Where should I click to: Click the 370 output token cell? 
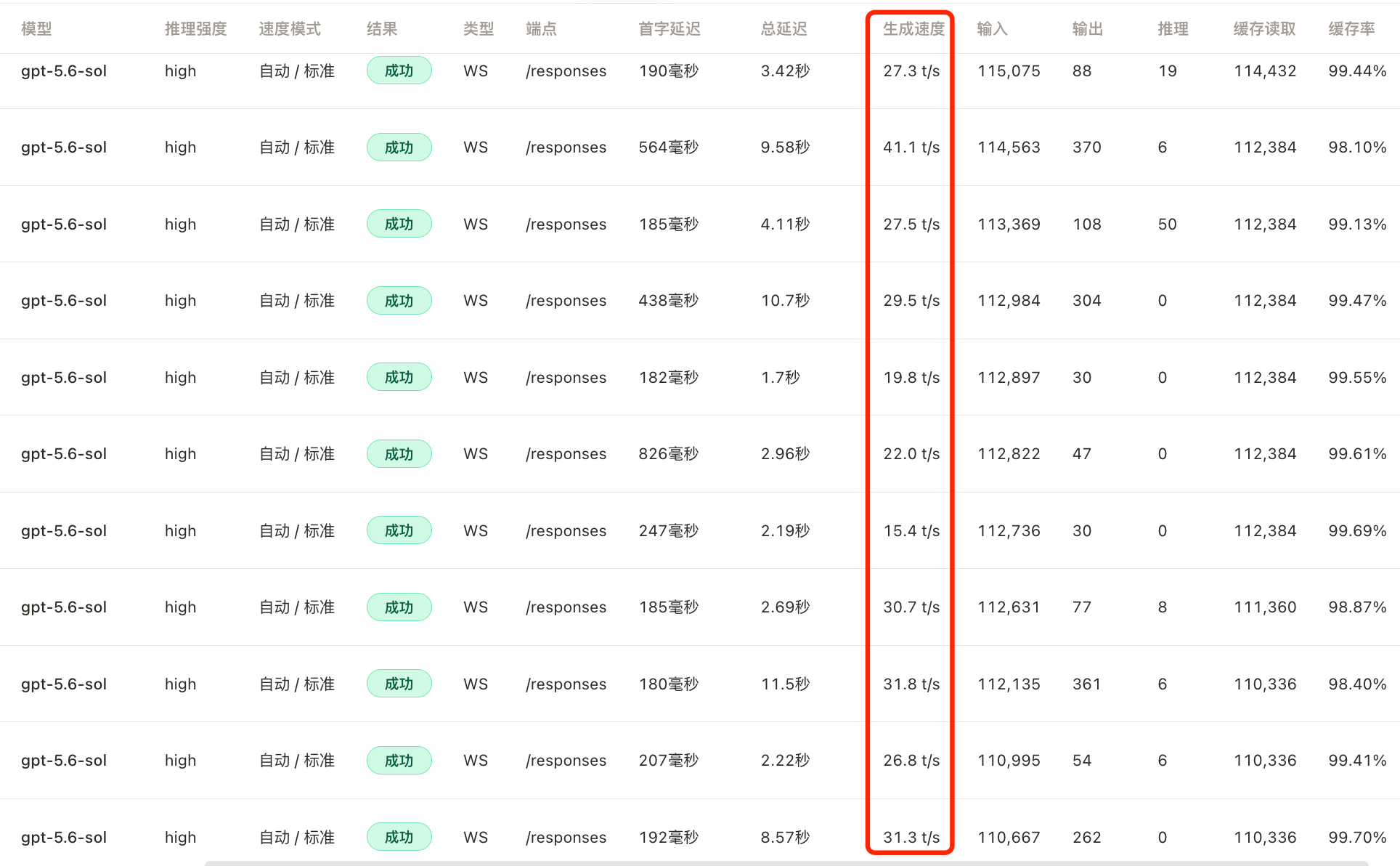pos(1087,147)
